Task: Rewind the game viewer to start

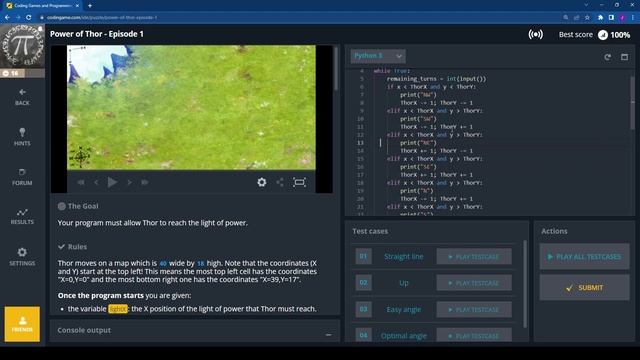Action: coord(81,182)
